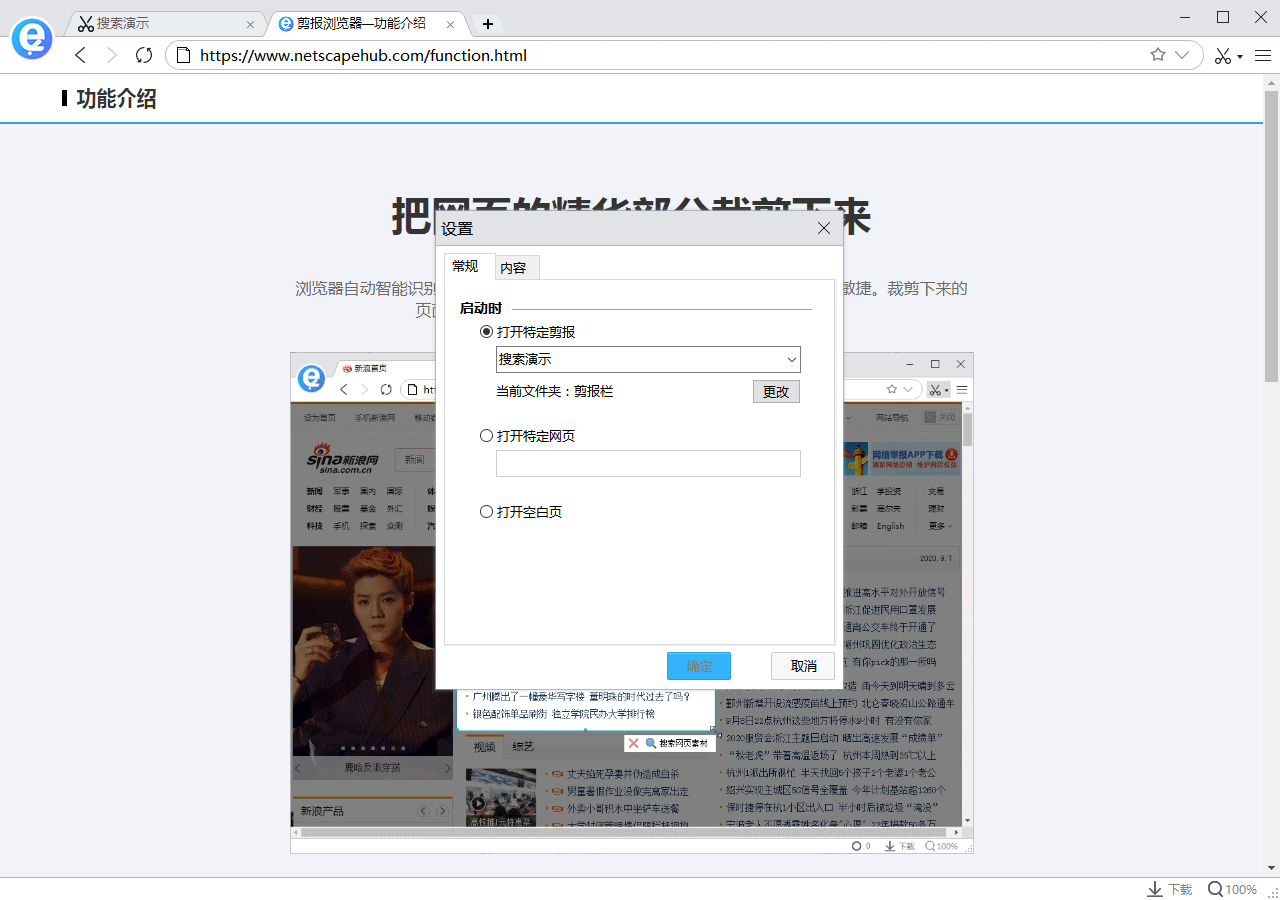The height and width of the screenshot is (900, 1280).
Task: Click the page vertical scrollbar thumb
Action: click(x=1271, y=236)
